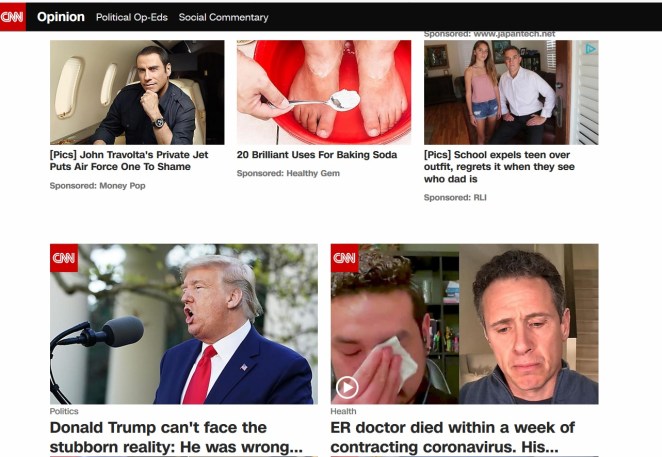Open 20 Brilliant Uses For Baking Soda

coord(317,155)
